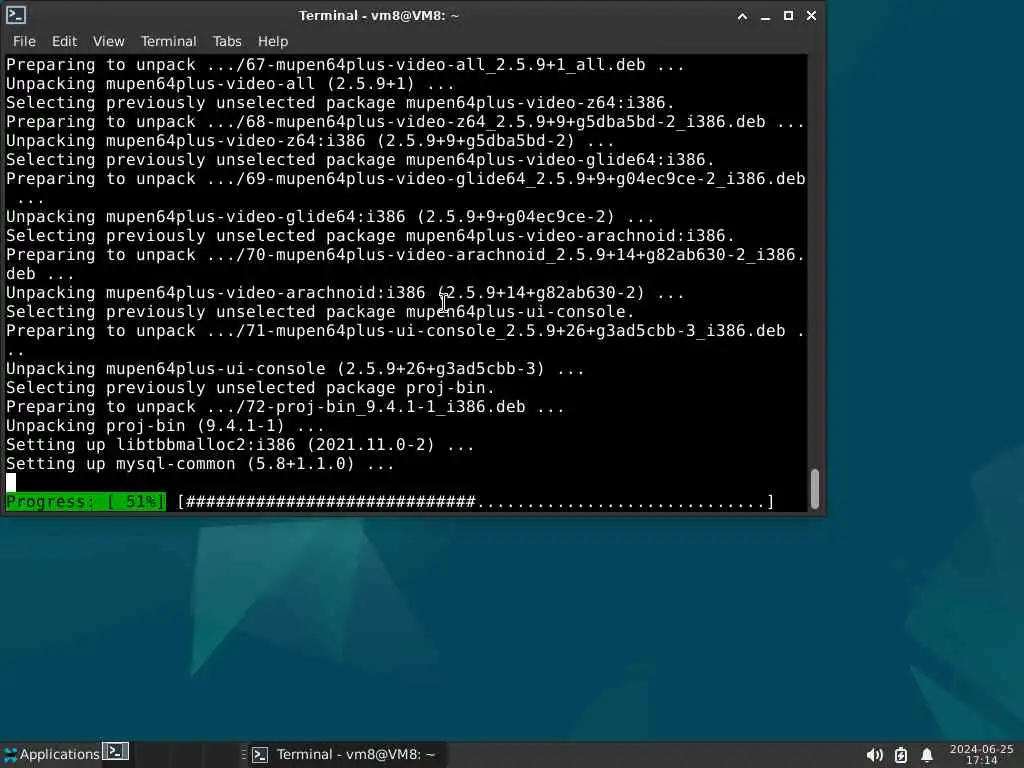Click 'Preparing to unpack .../72-proj-bin_9.4.1-1_i386.deb' line

click(x=285, y=406)
